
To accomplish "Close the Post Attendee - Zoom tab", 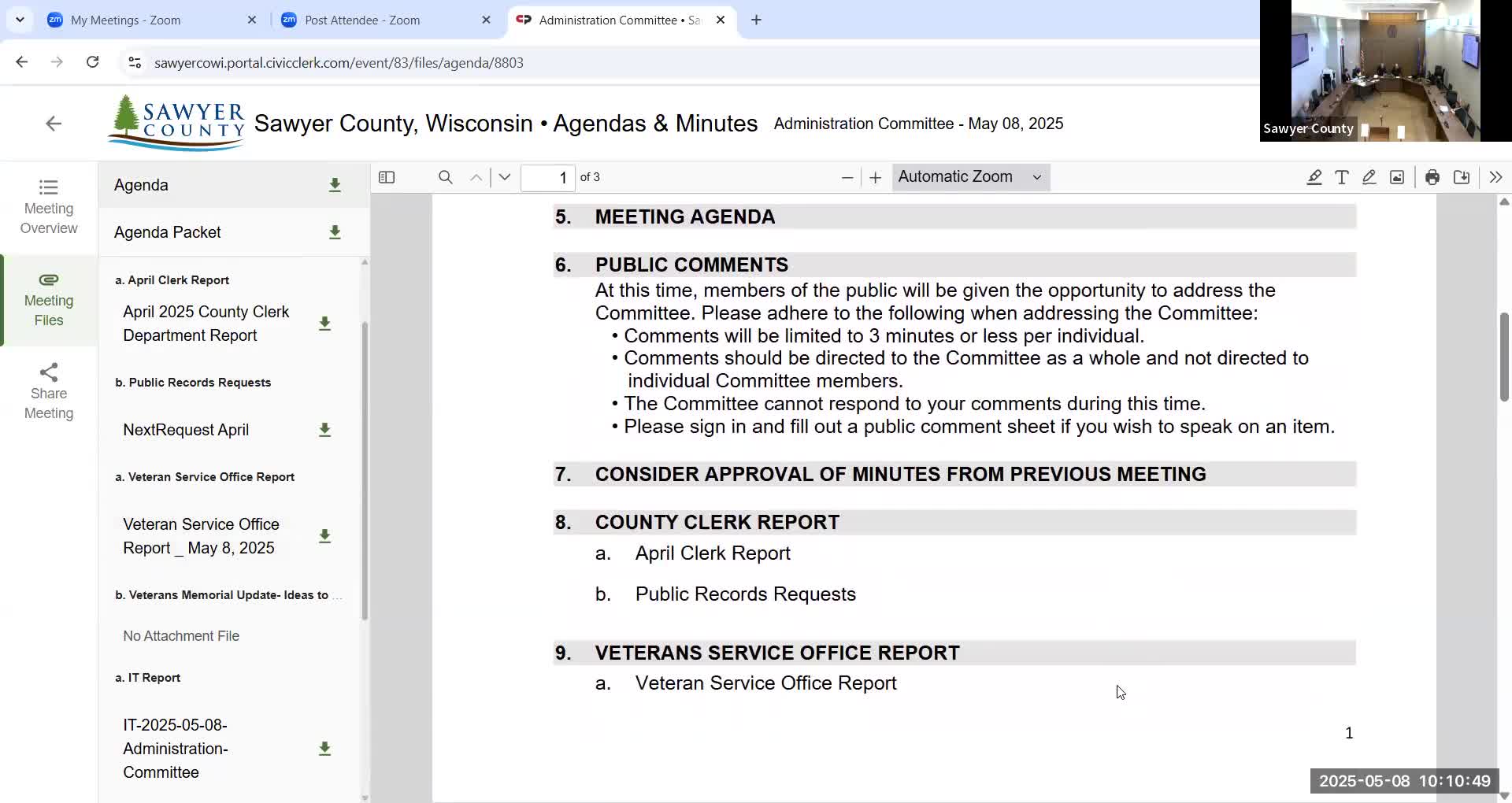I will (486, 20).
